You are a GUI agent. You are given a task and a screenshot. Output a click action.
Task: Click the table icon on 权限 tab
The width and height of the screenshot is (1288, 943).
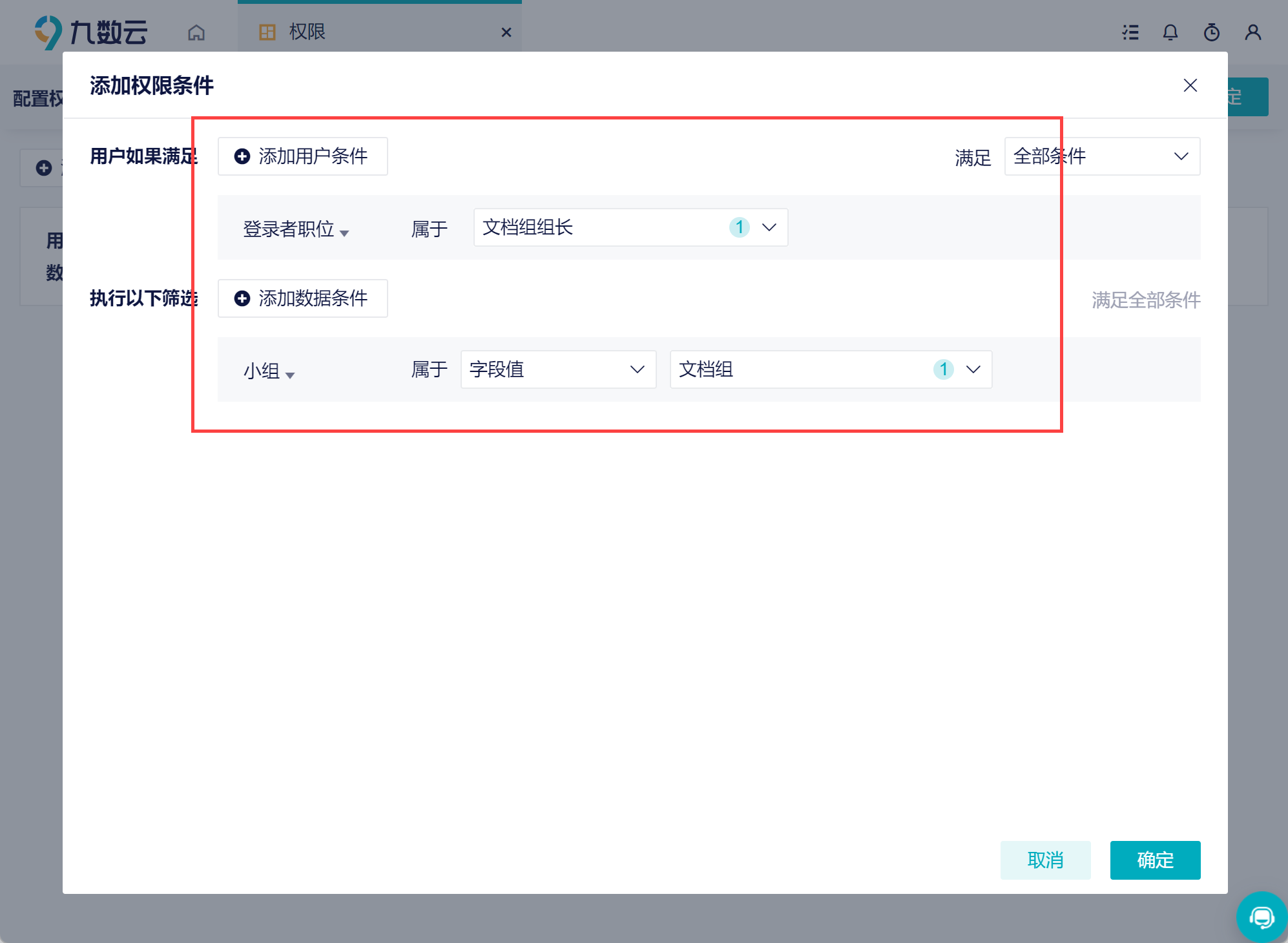(x=267, y=32)
